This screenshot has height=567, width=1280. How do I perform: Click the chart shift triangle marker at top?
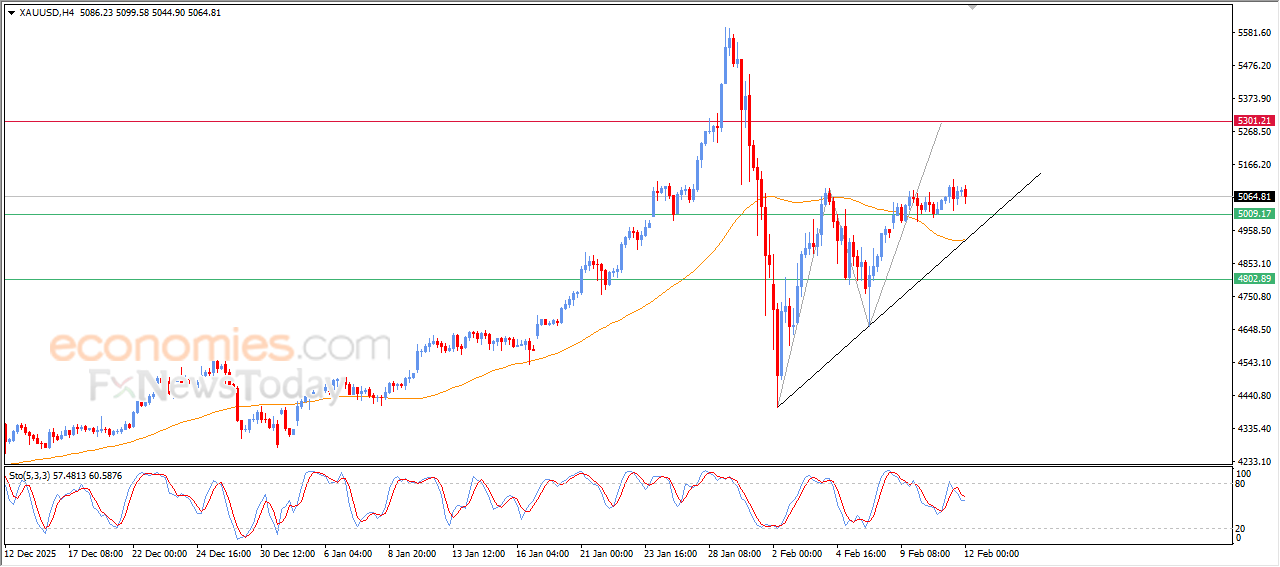click(x=971, y=8)
